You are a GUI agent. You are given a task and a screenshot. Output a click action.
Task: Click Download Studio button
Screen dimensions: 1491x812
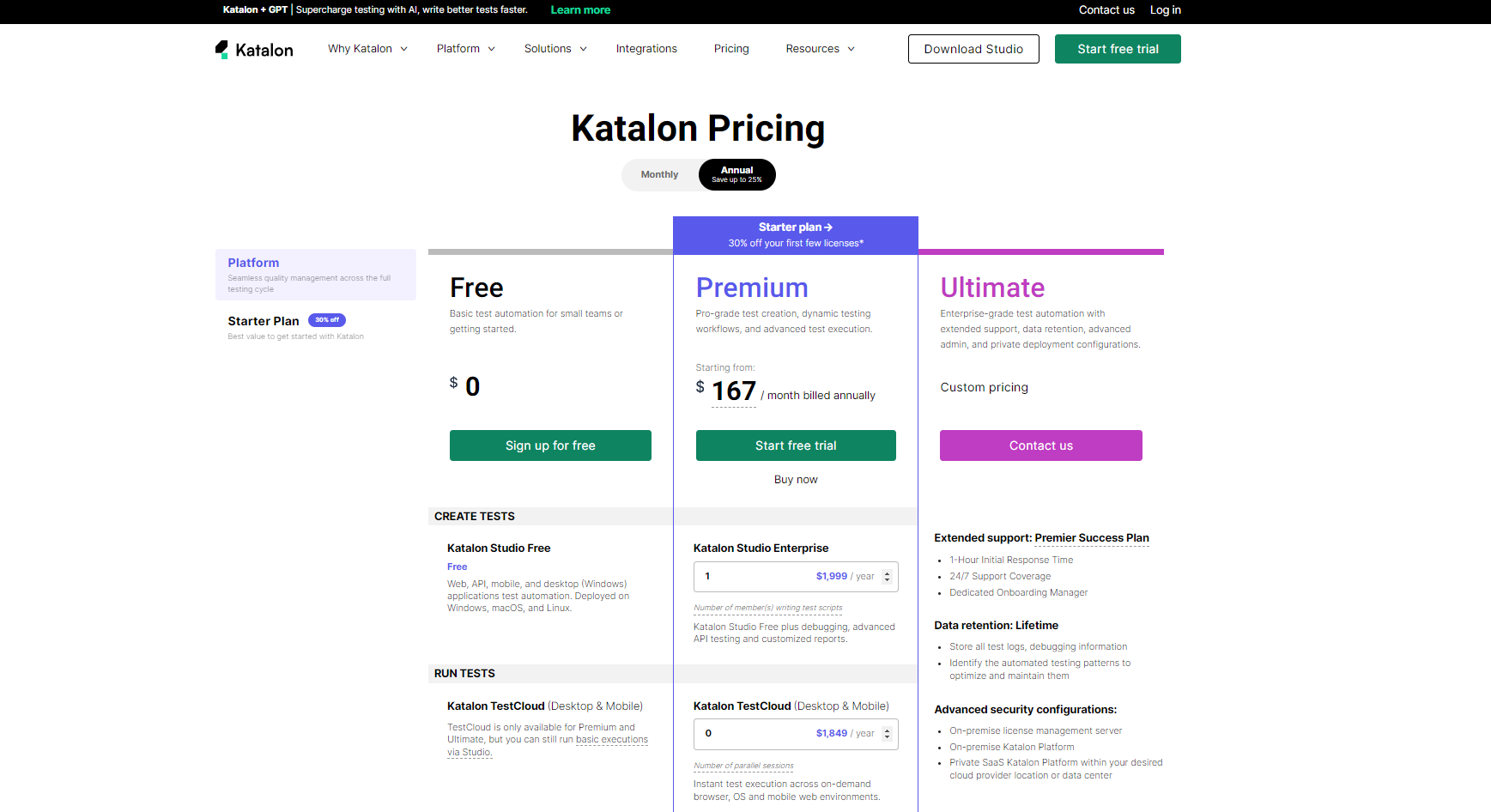(973, 49)
